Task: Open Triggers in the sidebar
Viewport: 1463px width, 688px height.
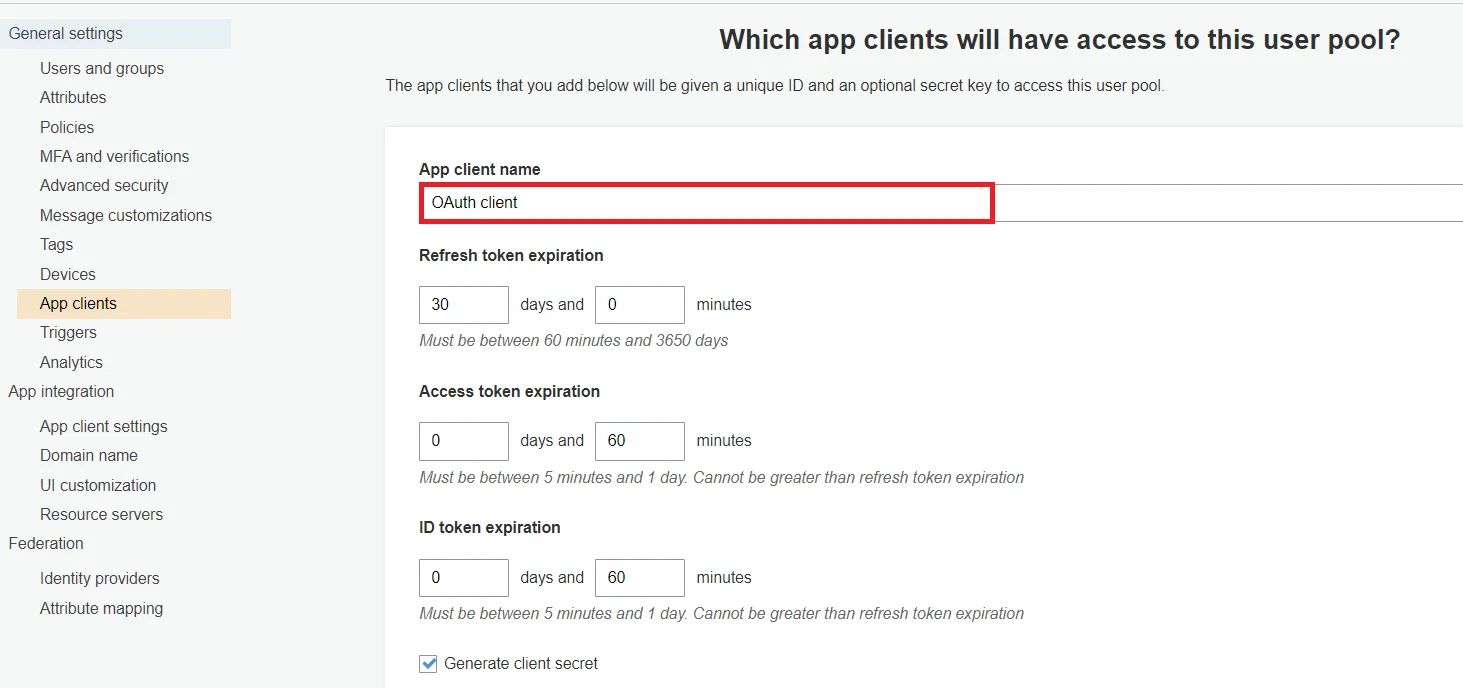Action: click(x=68, y=333)
